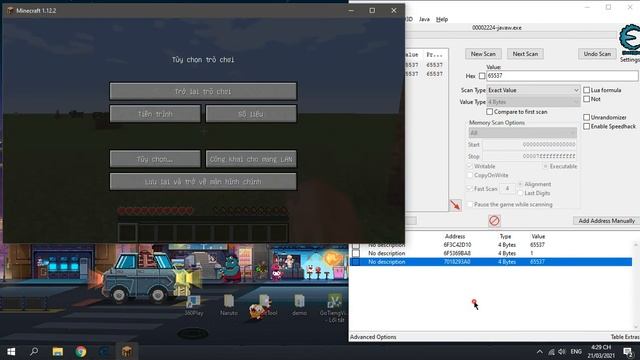640x360 pixels.
Task: Click Minecraft 'Tùy chọn...' button
Action: [155, 159]
